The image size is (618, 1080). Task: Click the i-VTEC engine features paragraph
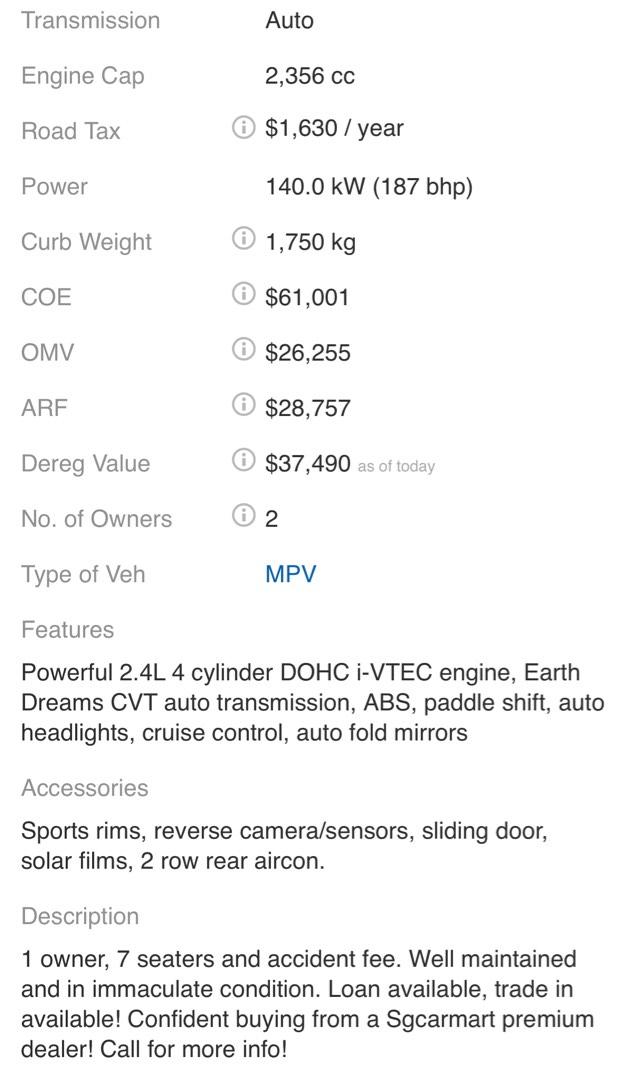click(x=312, y=703)
